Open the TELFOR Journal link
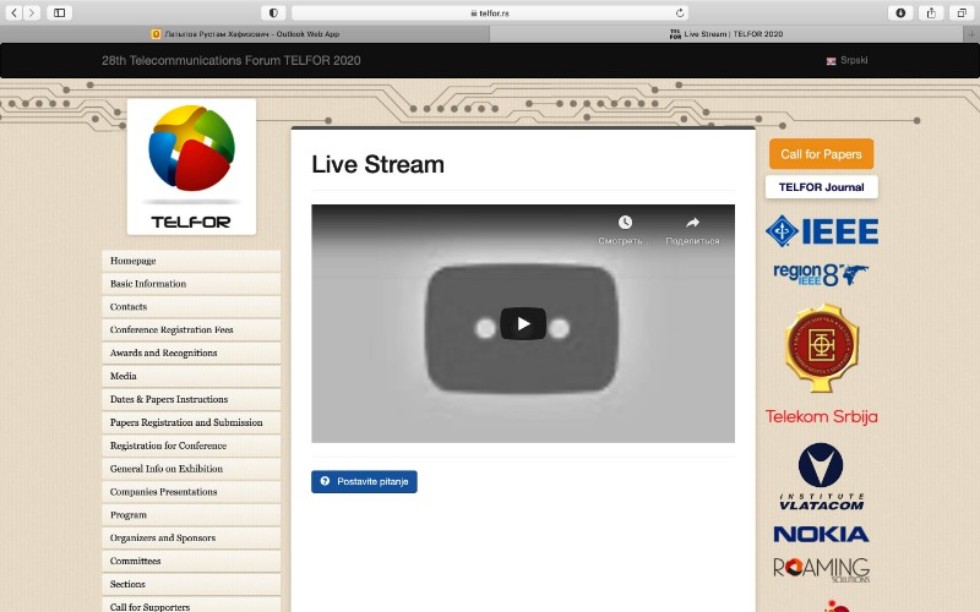980x612 pixels. (821, 187)
